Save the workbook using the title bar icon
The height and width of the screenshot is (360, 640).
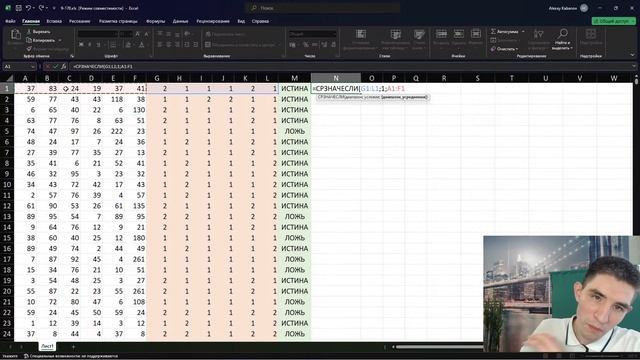click(x=18, y=8)
